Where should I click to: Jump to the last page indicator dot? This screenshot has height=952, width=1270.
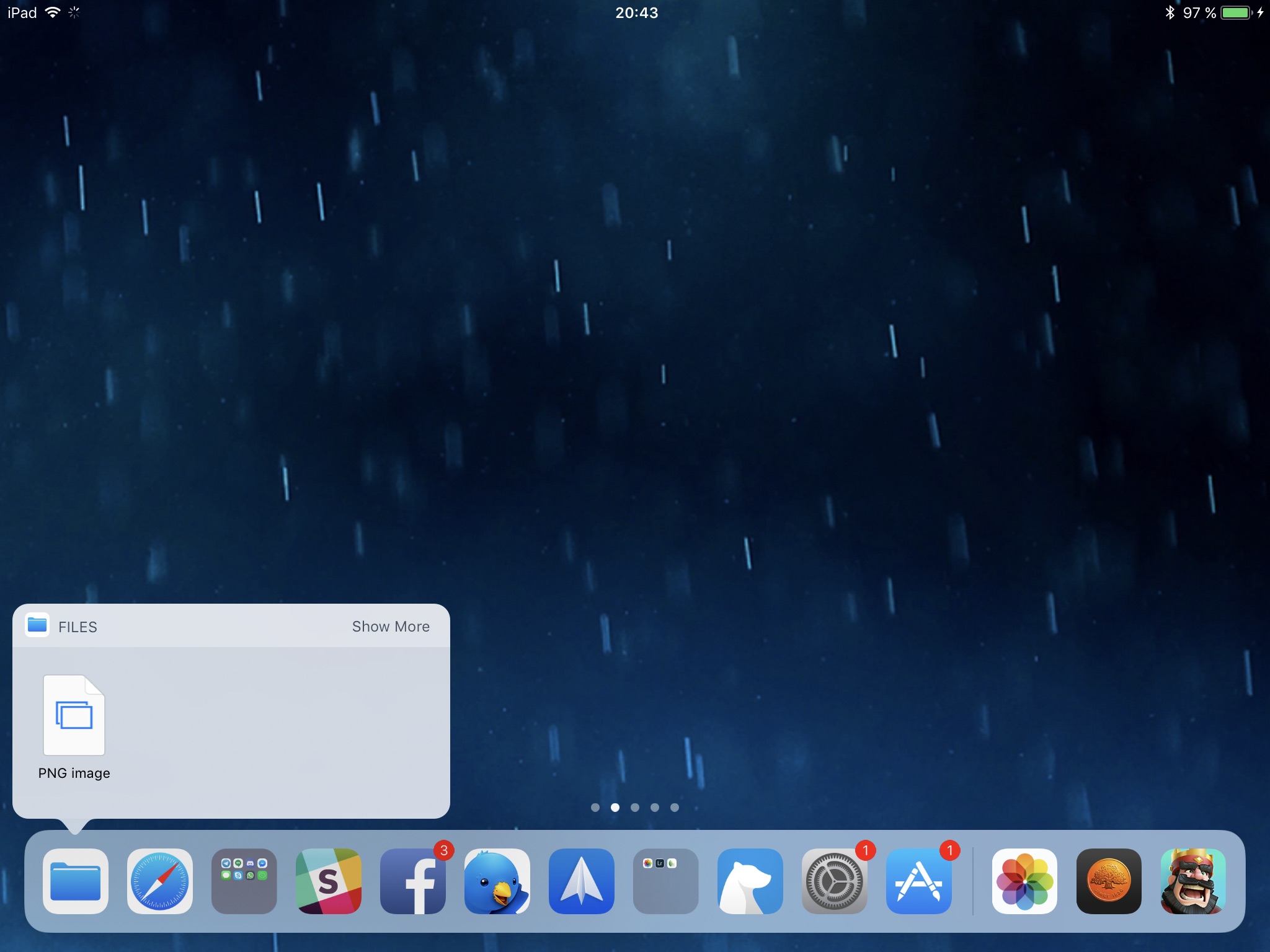tap(675, 807)
